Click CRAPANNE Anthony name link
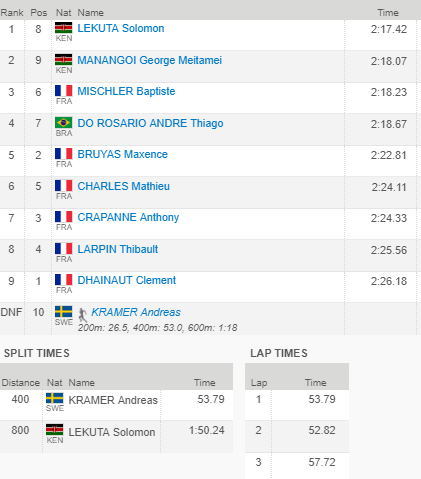Screen dimensions: 421x479 click(128, 217)
